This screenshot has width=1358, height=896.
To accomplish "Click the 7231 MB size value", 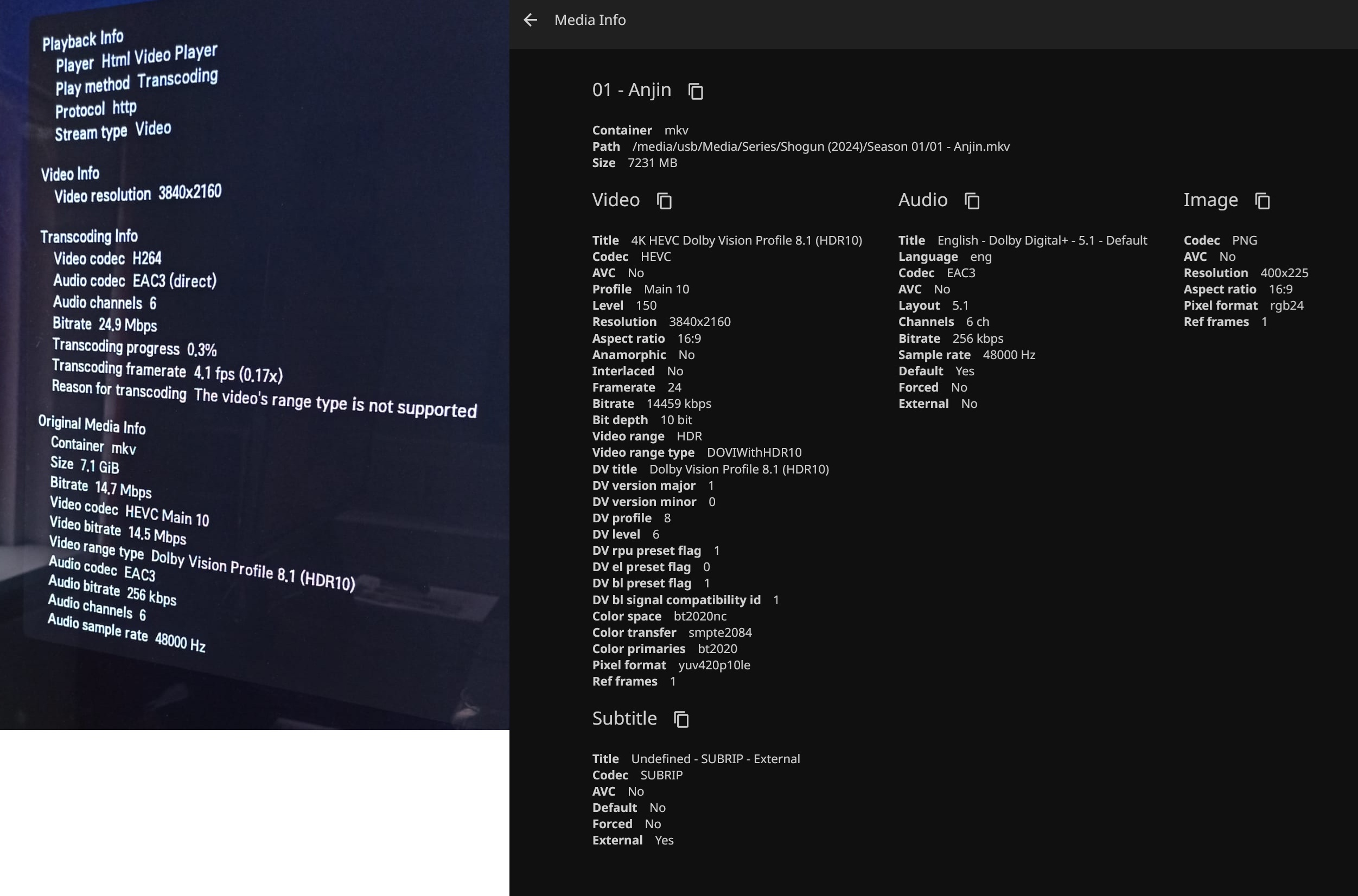I will [x=652, y=163].
